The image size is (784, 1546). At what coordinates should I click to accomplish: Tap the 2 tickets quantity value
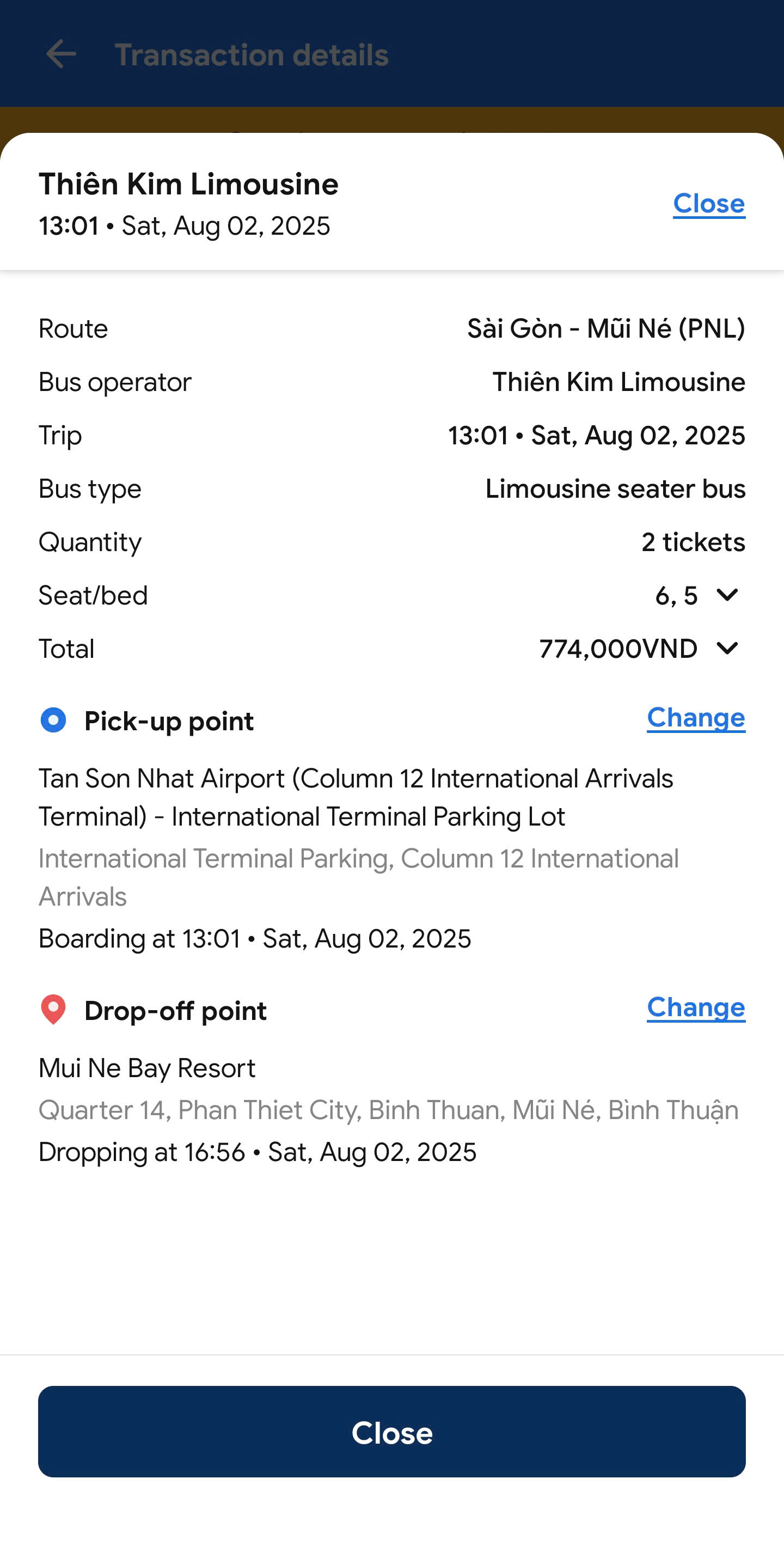click(693, 542)
